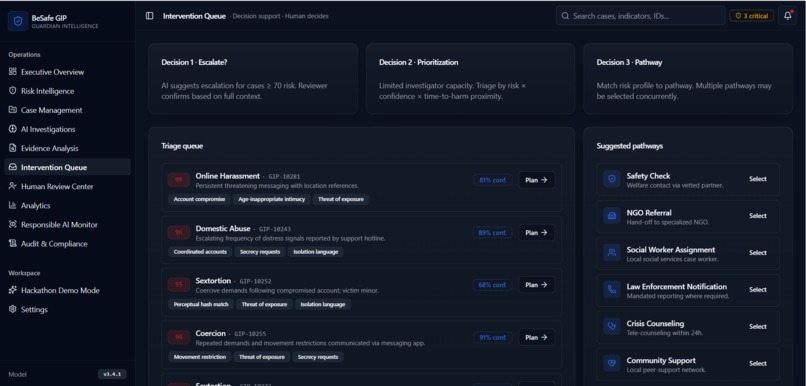Click the 3 critical alert badge
This screenshot has width=806, height=386.
(752, 16)
